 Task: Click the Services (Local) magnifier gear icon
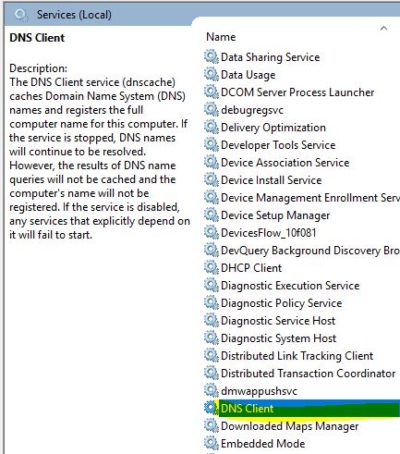pos(21,15)
